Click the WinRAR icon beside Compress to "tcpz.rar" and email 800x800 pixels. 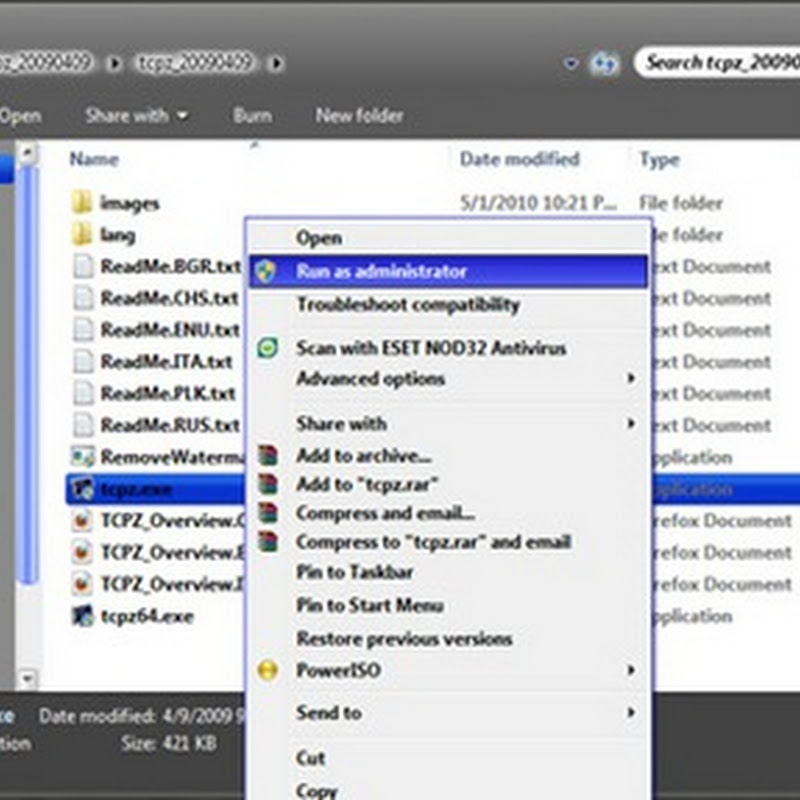click(x=268, y=541)
